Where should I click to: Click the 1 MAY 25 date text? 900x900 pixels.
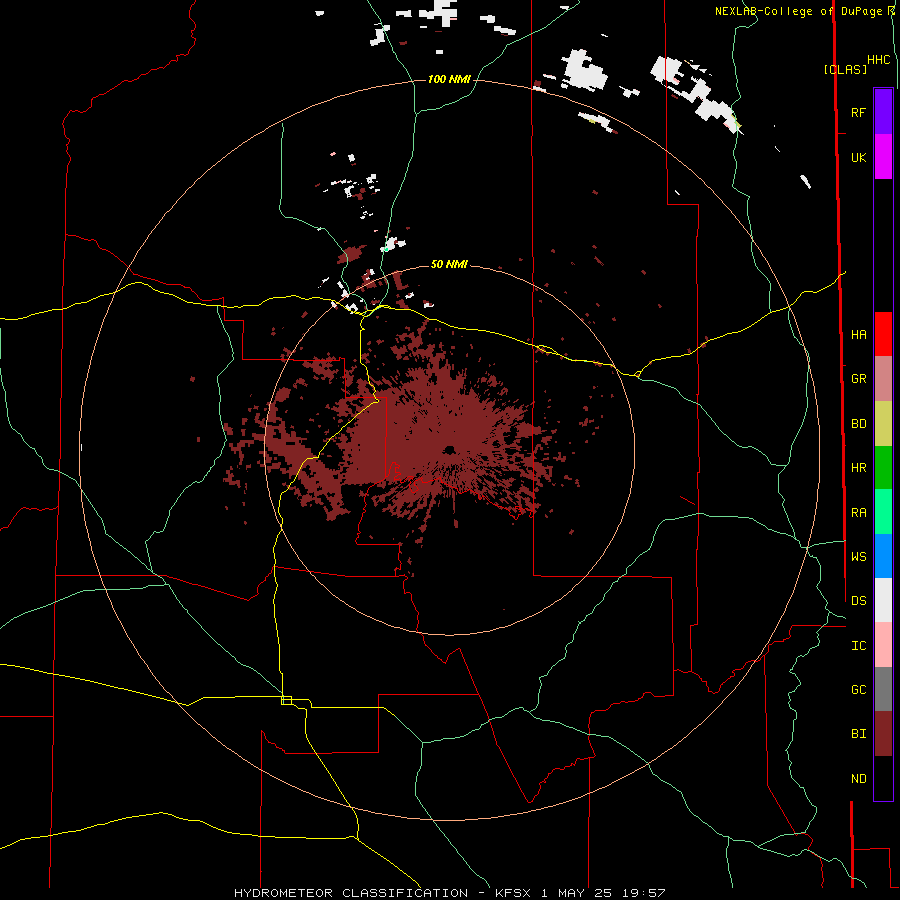coord(577,893)
